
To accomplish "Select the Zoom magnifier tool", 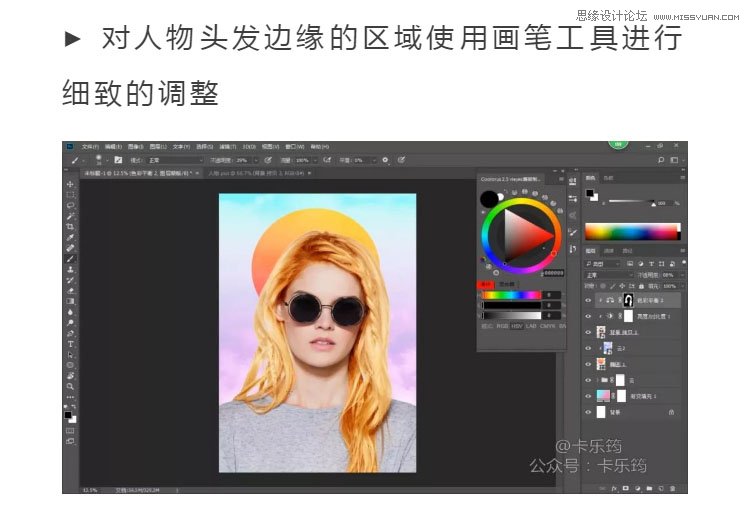I will point(70,386).
